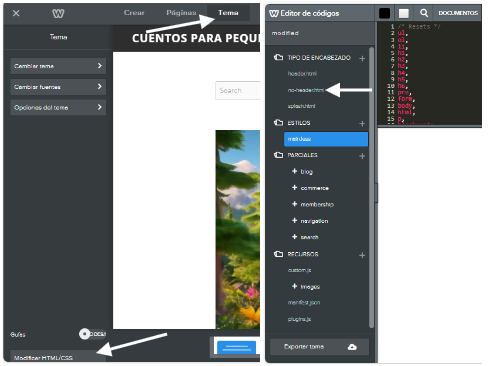
Task: Open custom.js file
Action: click(299, 270)
